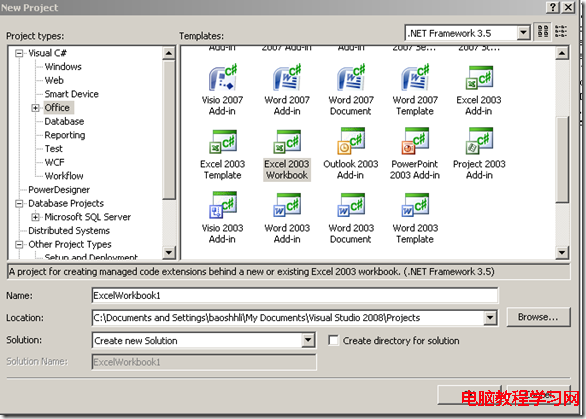
Task: Click the project types scrollbar thumb
Action: pyautogui.click(x=169, y=130)
